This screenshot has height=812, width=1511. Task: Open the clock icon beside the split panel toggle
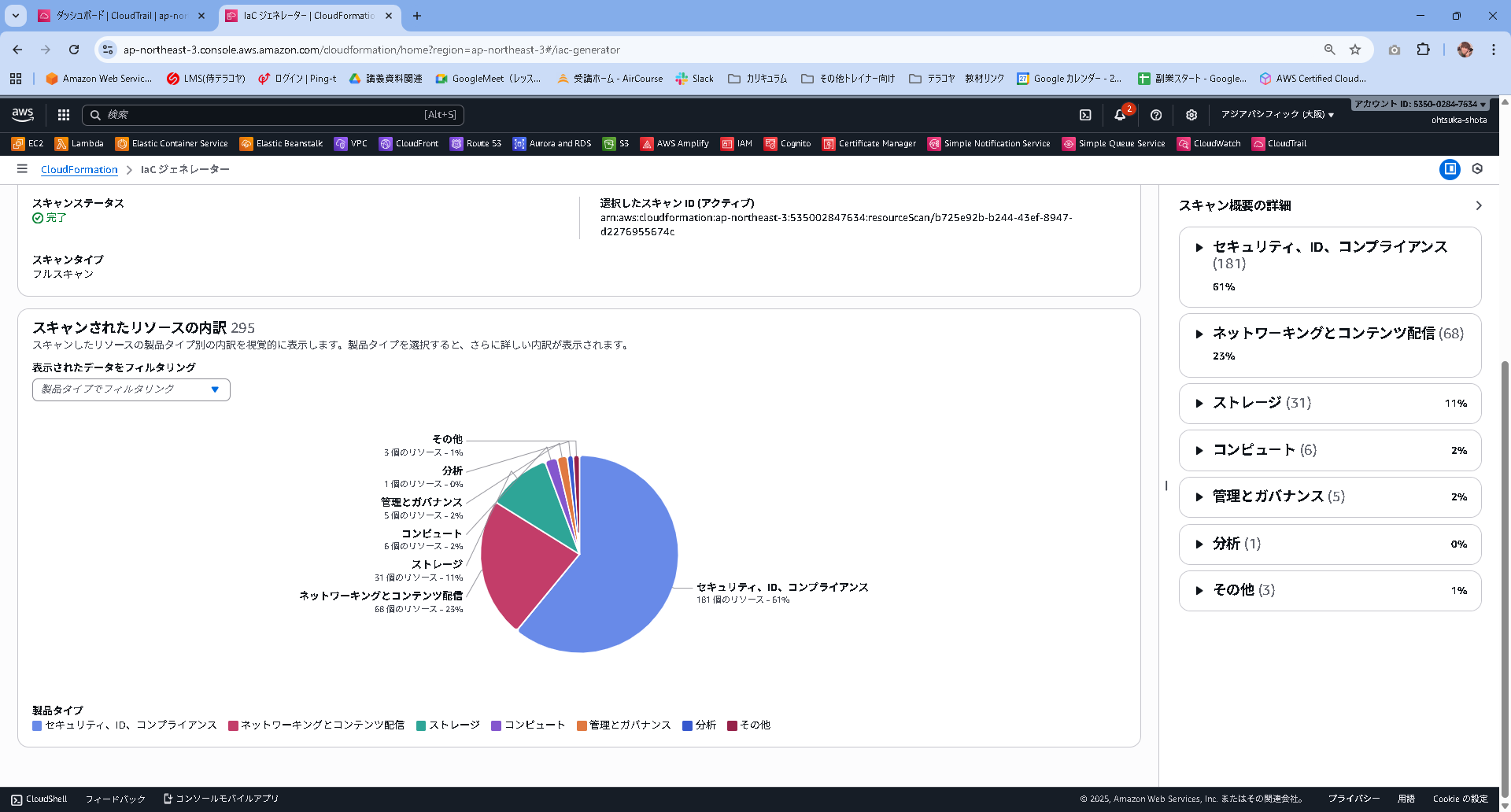click(1477, 169)
